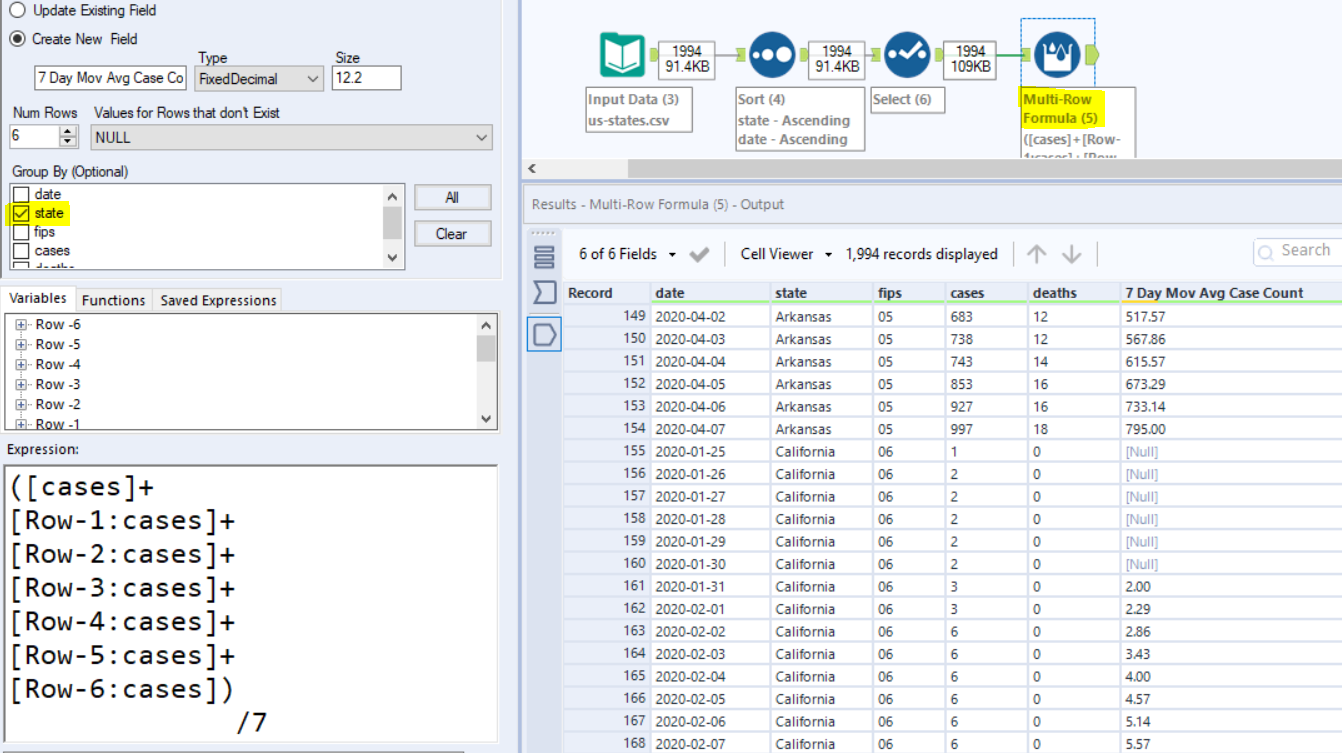1342x753 pixels.
Task: Expand the Row -6 variable tree item
Action: pyautogui.click(x=22, y=323)
